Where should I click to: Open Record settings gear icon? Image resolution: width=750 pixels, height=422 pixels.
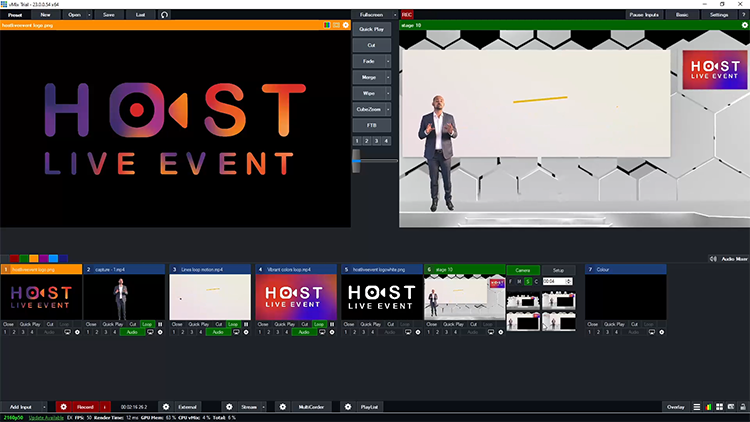tap(63, 407)
